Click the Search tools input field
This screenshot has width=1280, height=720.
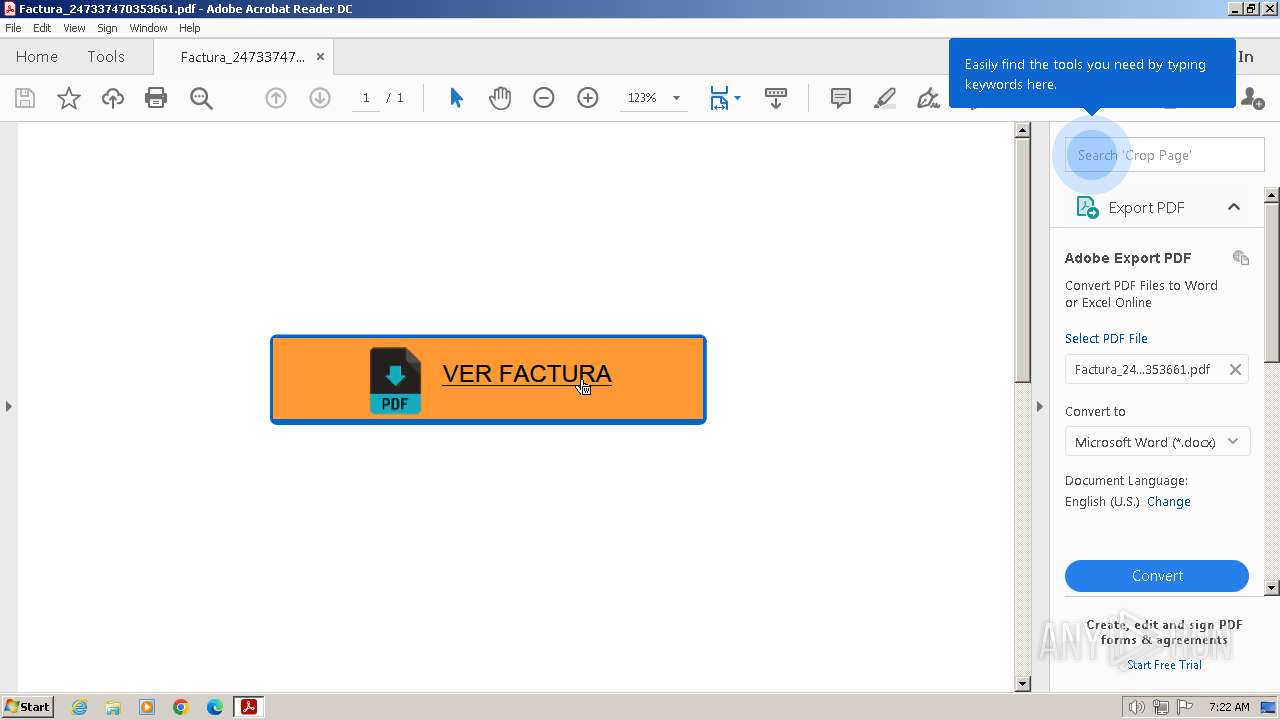pos(1165,155)
